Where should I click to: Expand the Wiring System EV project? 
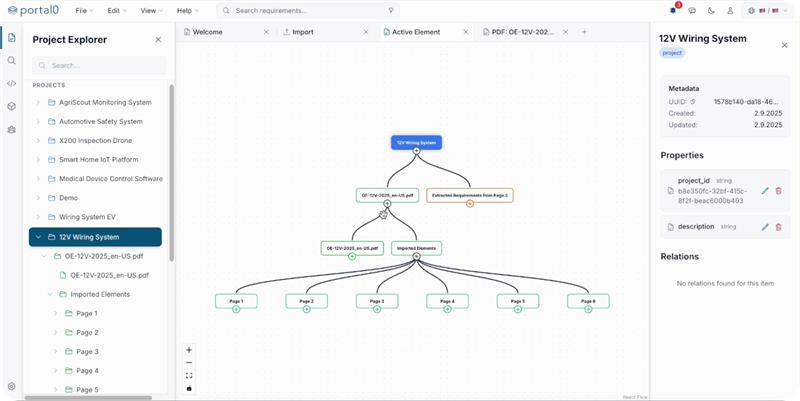point(38,217)
